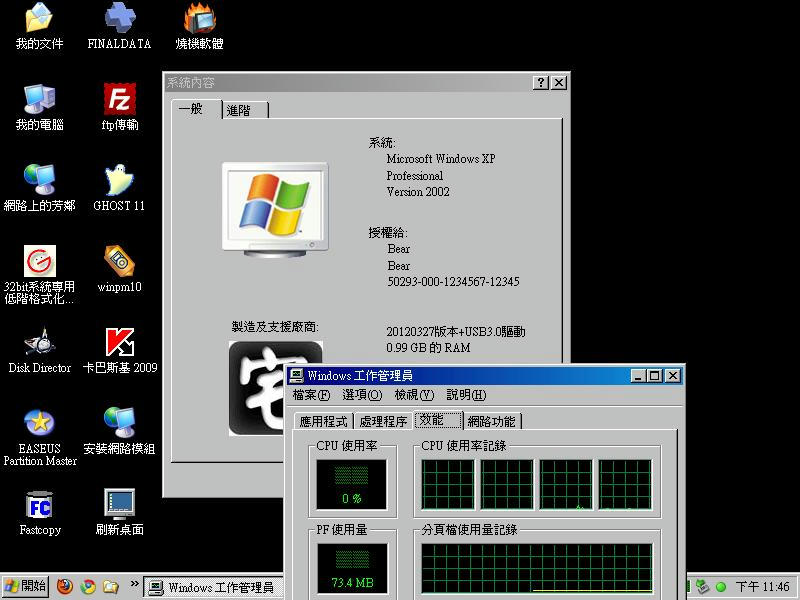
Task: Open the FINALDATA desktop icon
Action: pos(119,20)
